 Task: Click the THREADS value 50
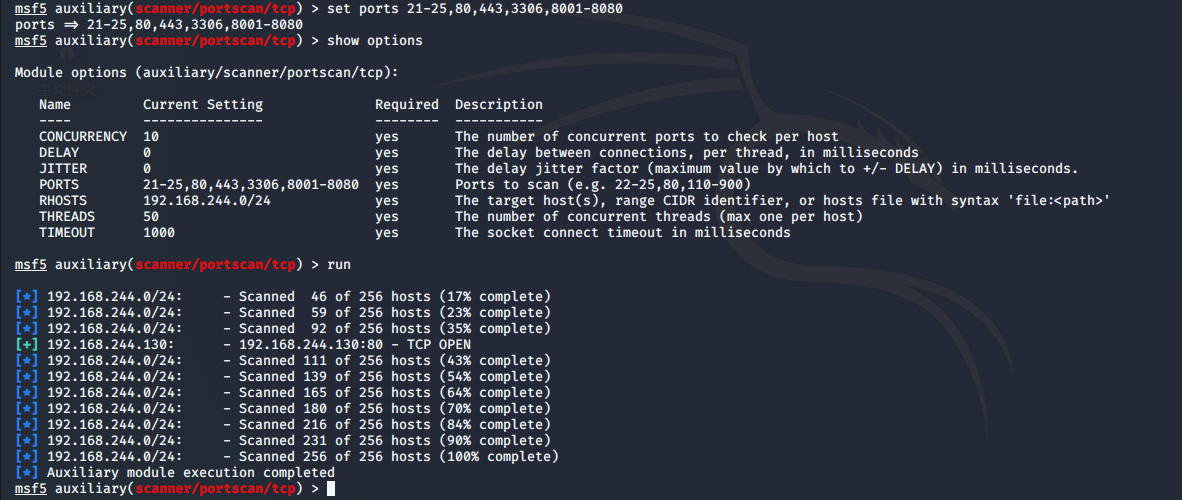(x=151, y=216)
